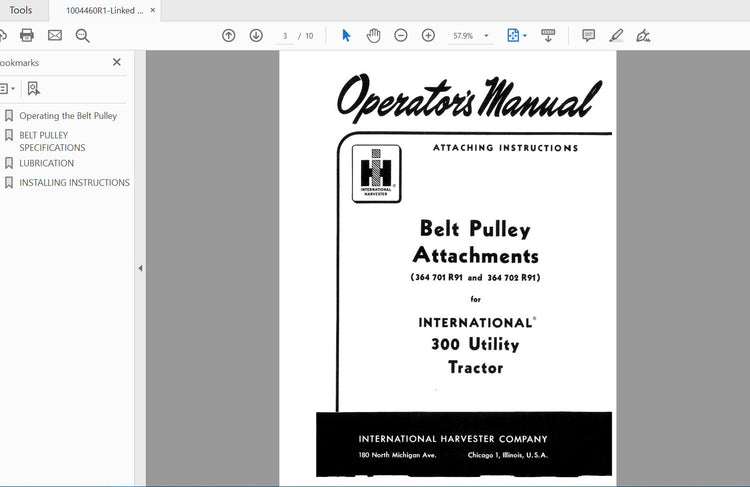Click the 'Chicago 1, Illinois, U.S.A.' text
The height and width of the screenshot is (487, 750).
pos(507,455)
